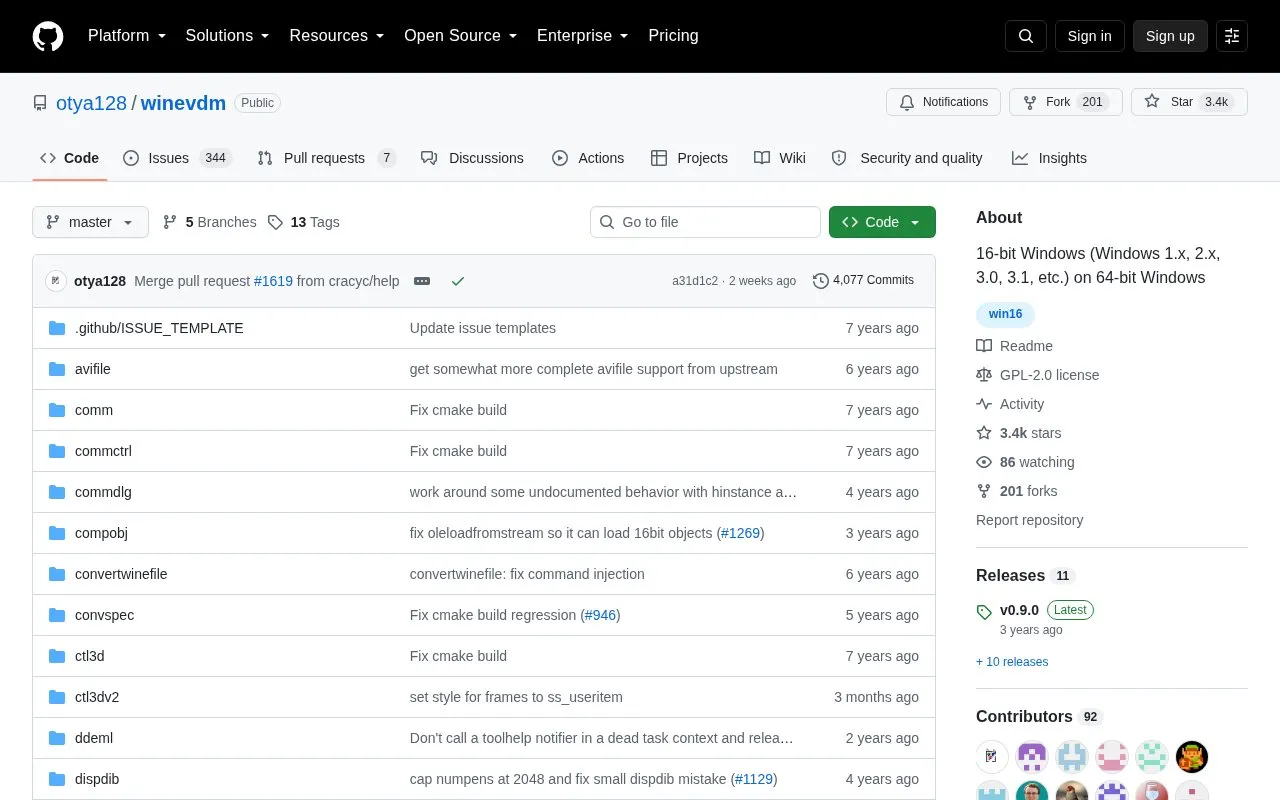The width and height of the screenshot is (1280, 800).
Task: Click the Go to file search field
Action: click(705, 222)
